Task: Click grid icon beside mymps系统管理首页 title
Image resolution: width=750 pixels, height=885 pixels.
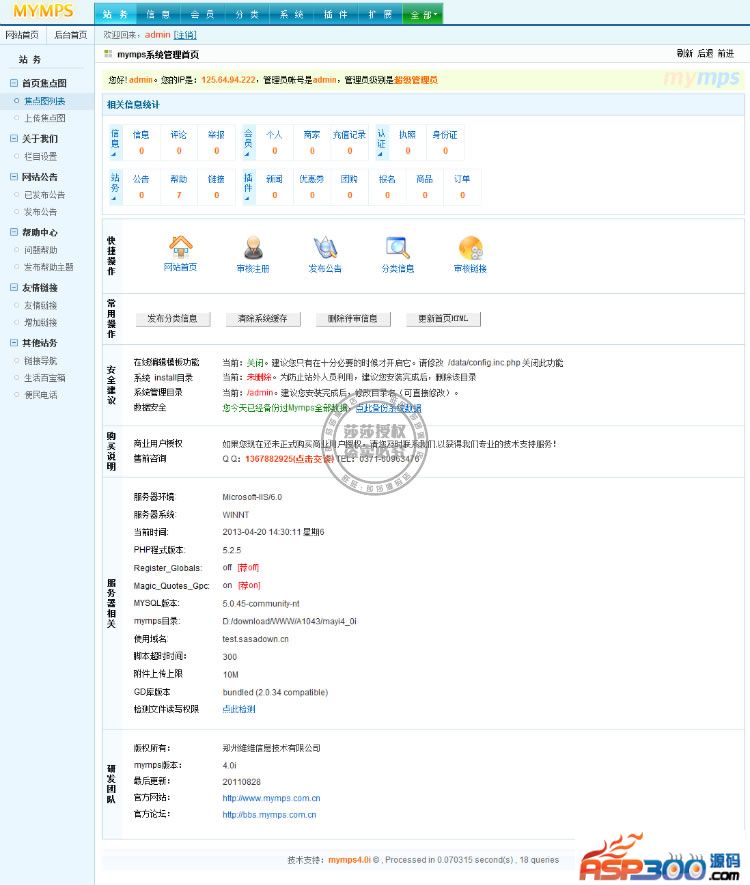Action: click(x=108, y=54)
